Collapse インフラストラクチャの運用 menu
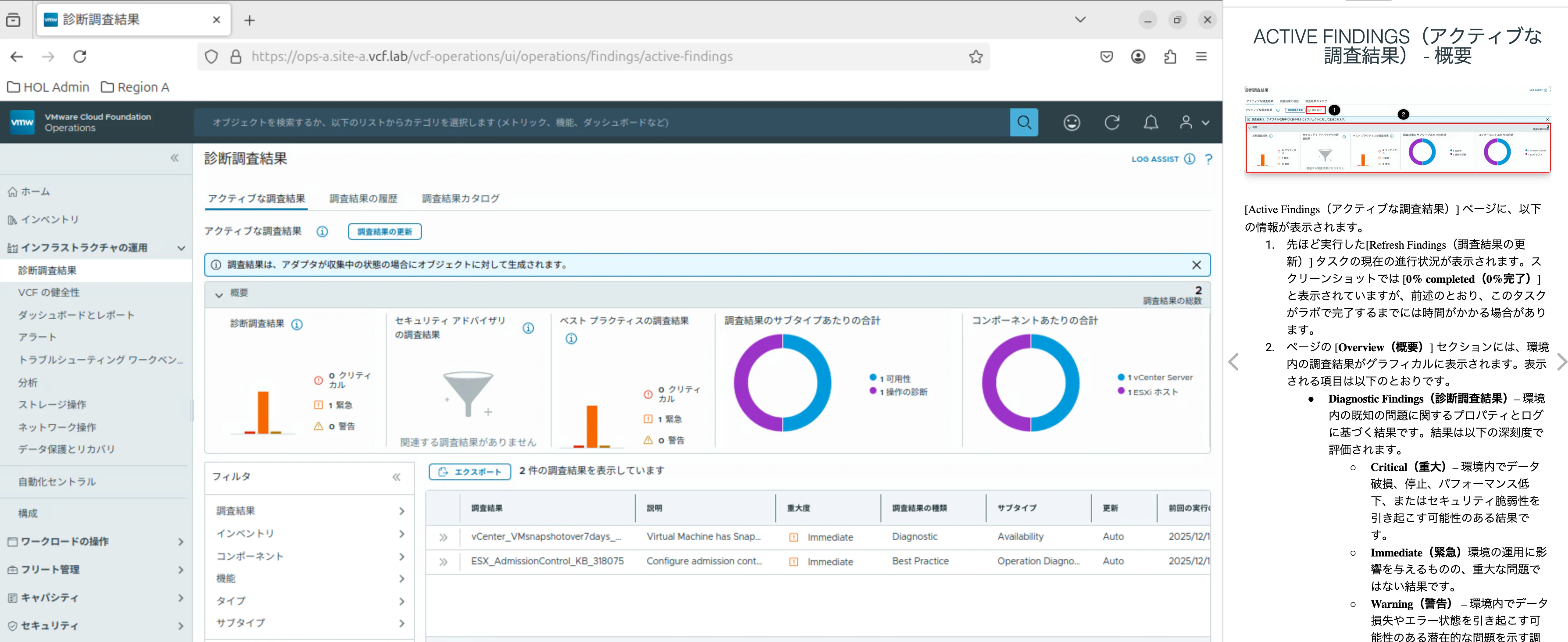The width and height of the screenshot is (1568, 642). tap(181, 248)
